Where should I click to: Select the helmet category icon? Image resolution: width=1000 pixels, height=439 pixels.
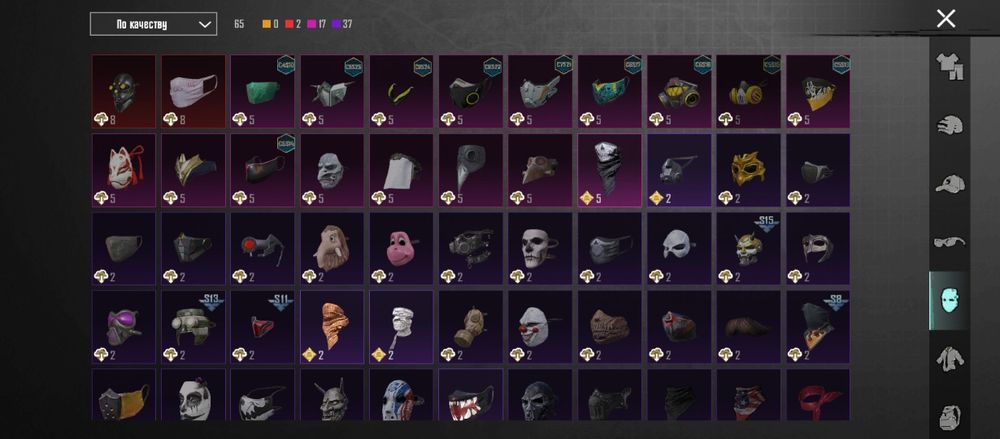949,124
